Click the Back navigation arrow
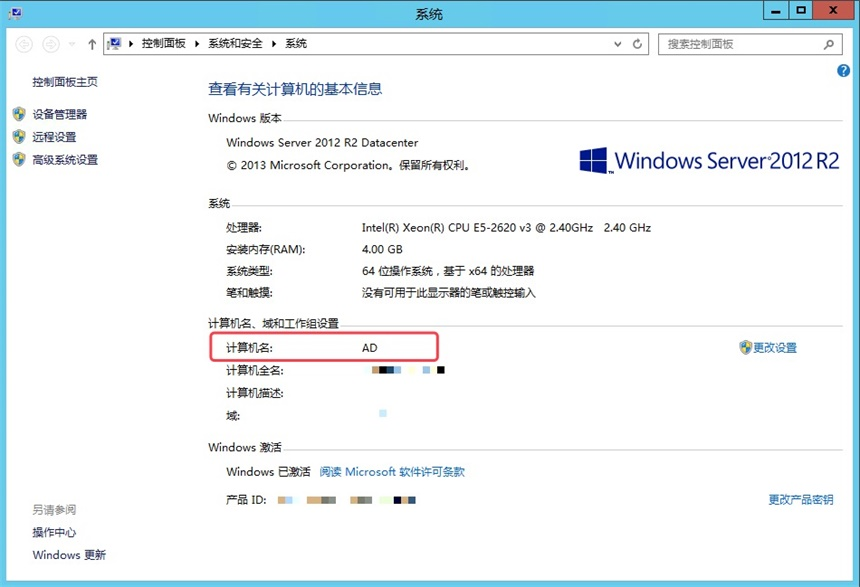The image size is (860, 587). tap(24, 44)
